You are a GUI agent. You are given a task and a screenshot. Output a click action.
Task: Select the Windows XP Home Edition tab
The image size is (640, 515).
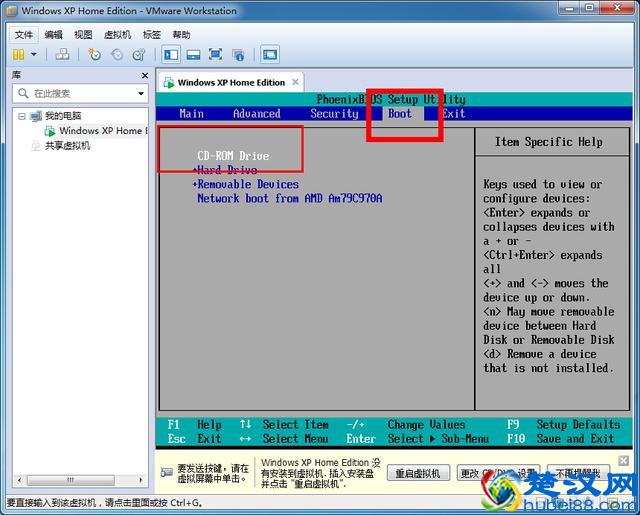click(231, 82)
